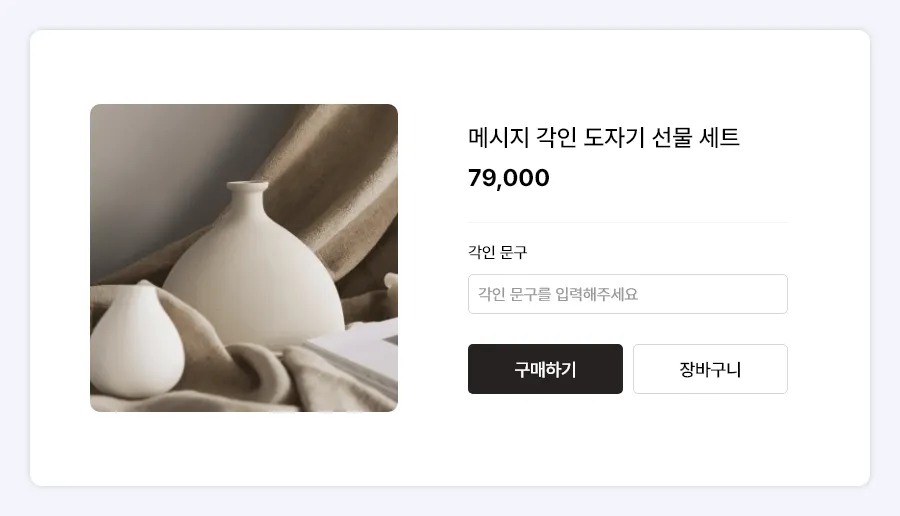This screenshot has height=516, width=900.
Task: Click the 구매하기 button
Action: pyautogui.click(x=545, y=369)
